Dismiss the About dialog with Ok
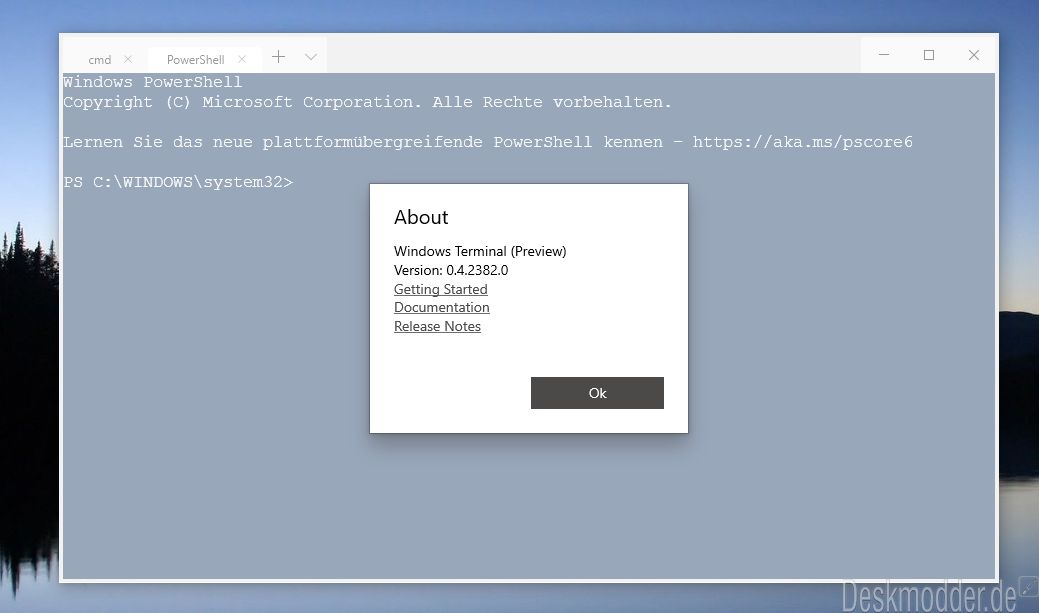 [x=597, y=393]
